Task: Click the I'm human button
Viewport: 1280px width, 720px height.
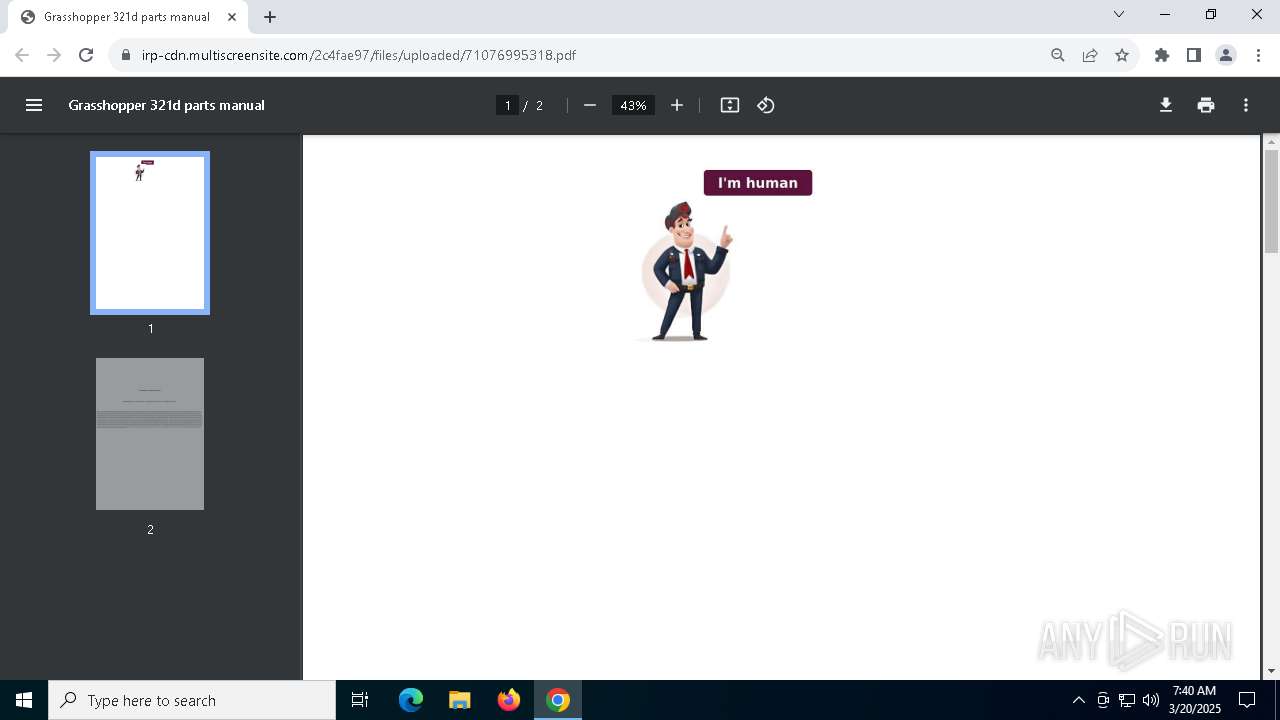Action: coord(758,183)
